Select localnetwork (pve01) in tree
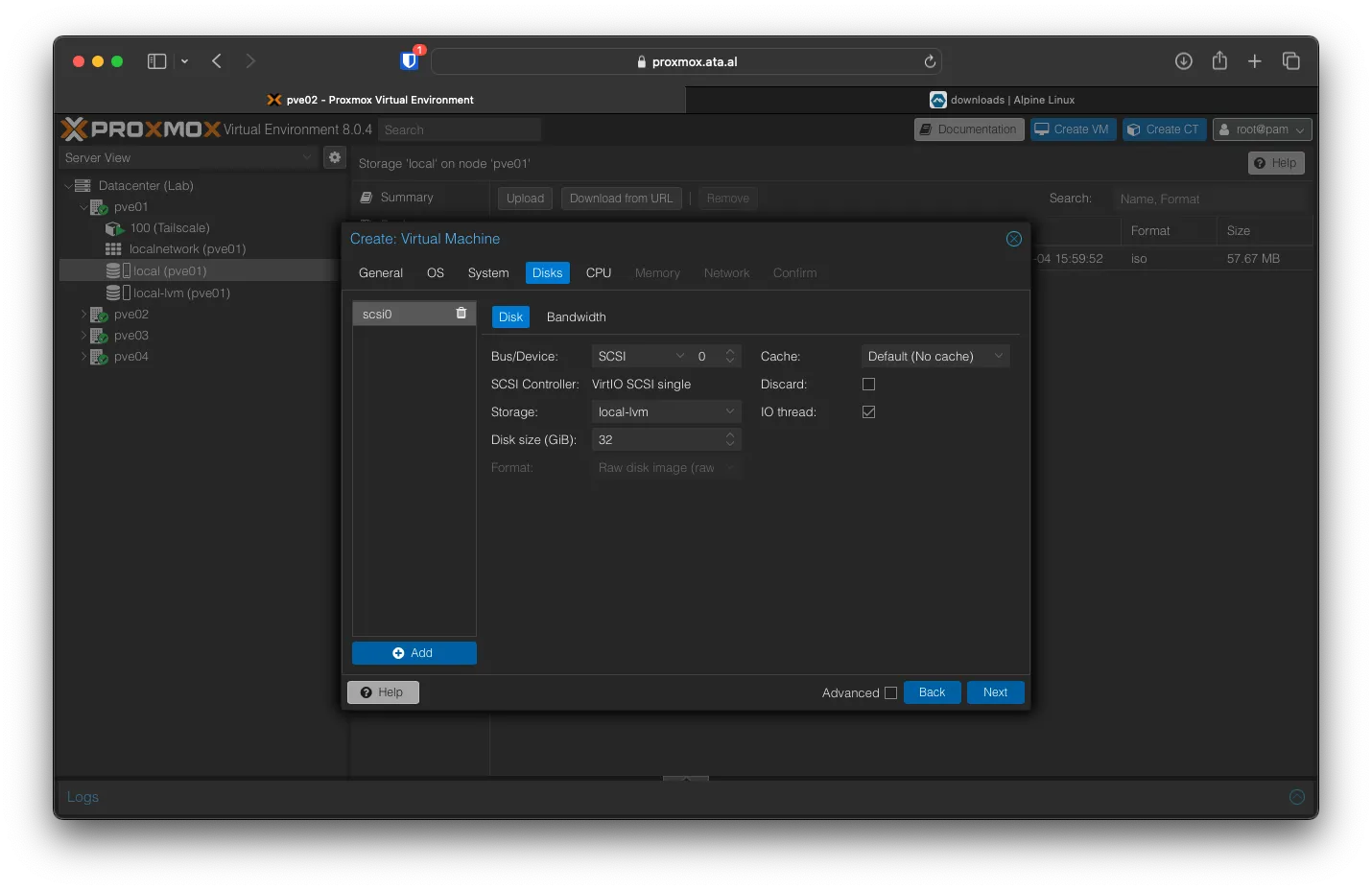The image size is (1372, 890). tap(187, 249)
